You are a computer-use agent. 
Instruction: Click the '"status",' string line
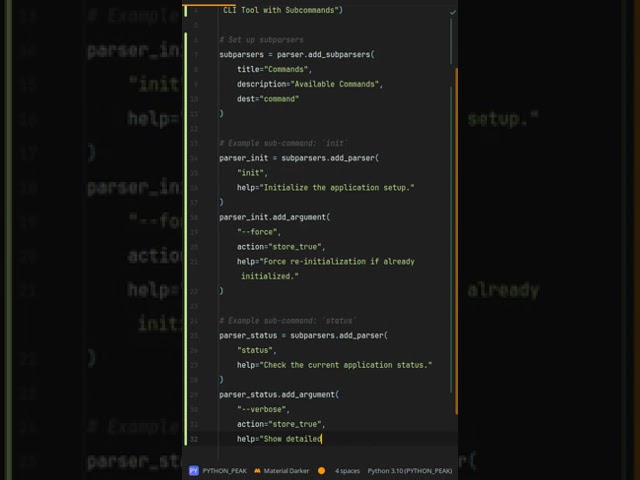pos(257,350)
